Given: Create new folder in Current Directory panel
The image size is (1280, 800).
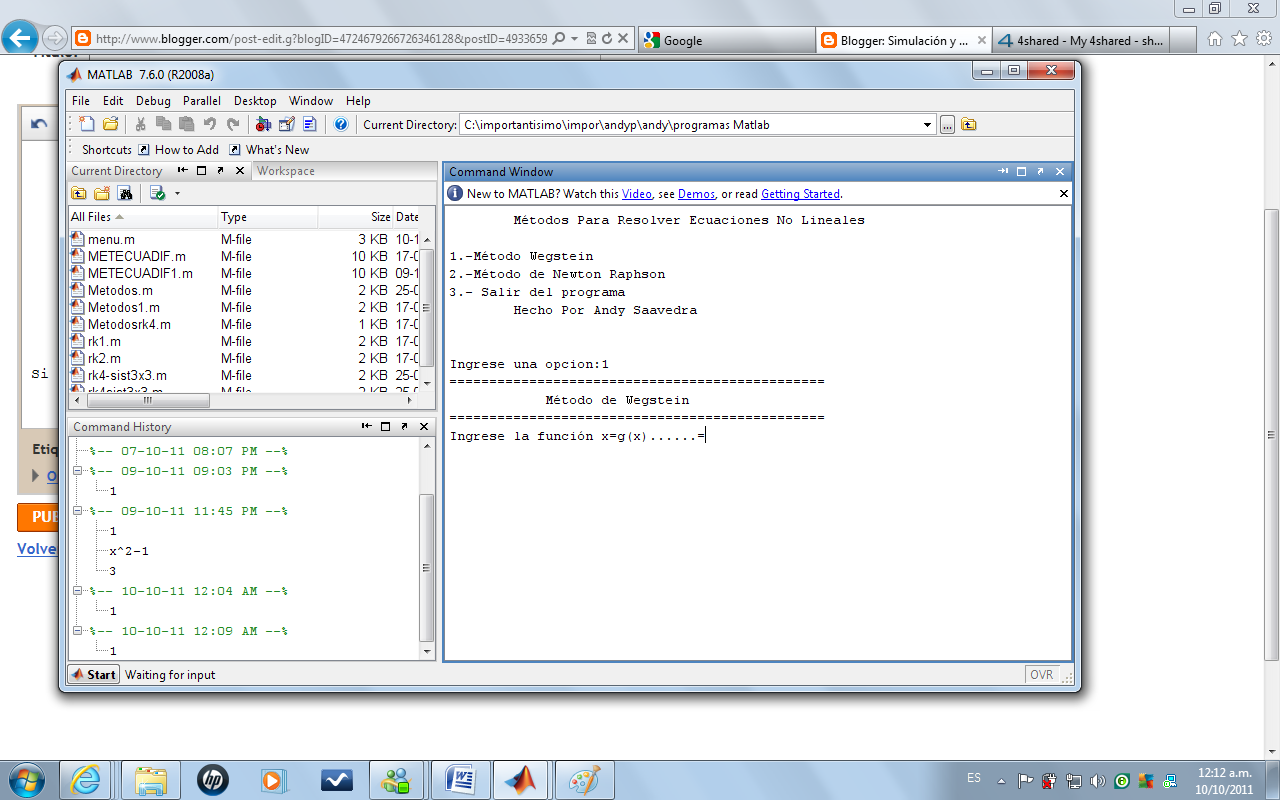Looking at the screenshot, I should click(102, 193).
